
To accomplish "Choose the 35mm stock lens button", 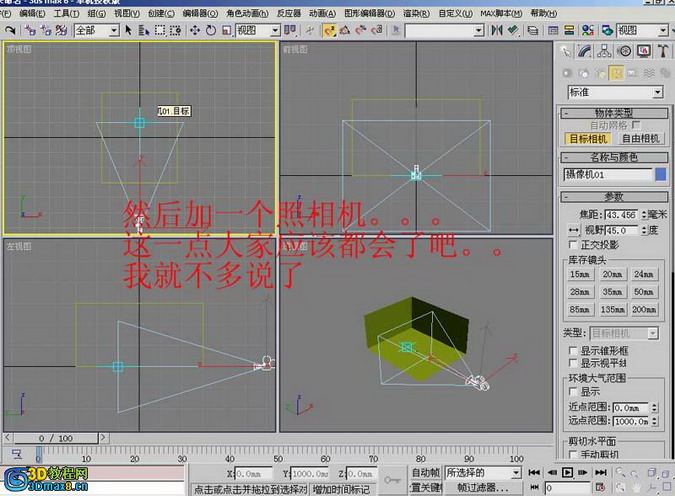I will pos(612,291).
